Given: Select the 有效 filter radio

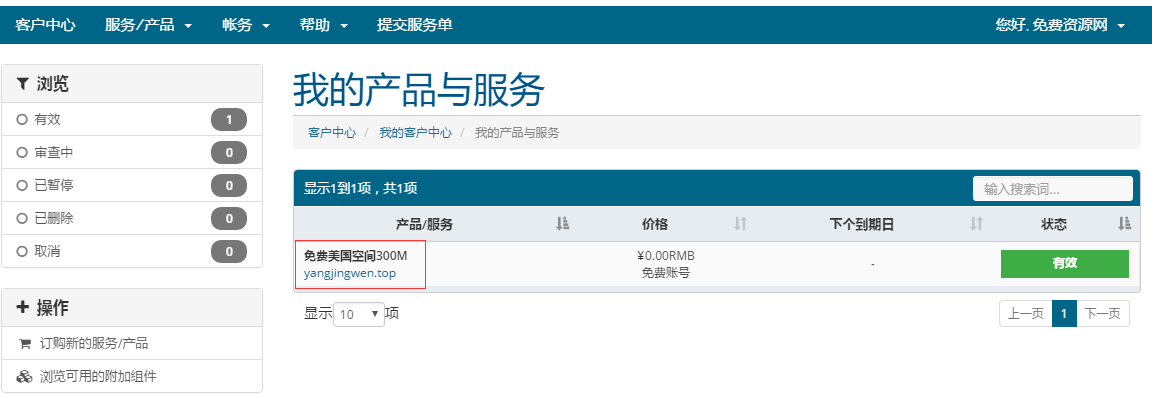Looking at the screenshot, I should [22, 119].
